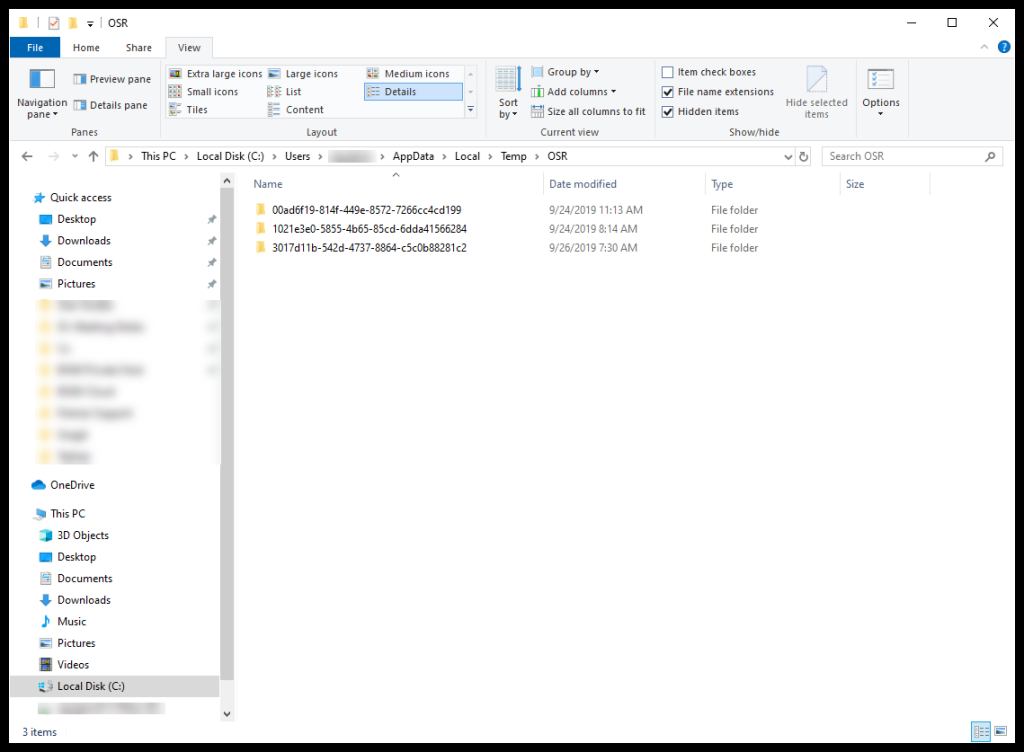Click the Preview pane button
The image size is (1024, 752).
point(112,79)
